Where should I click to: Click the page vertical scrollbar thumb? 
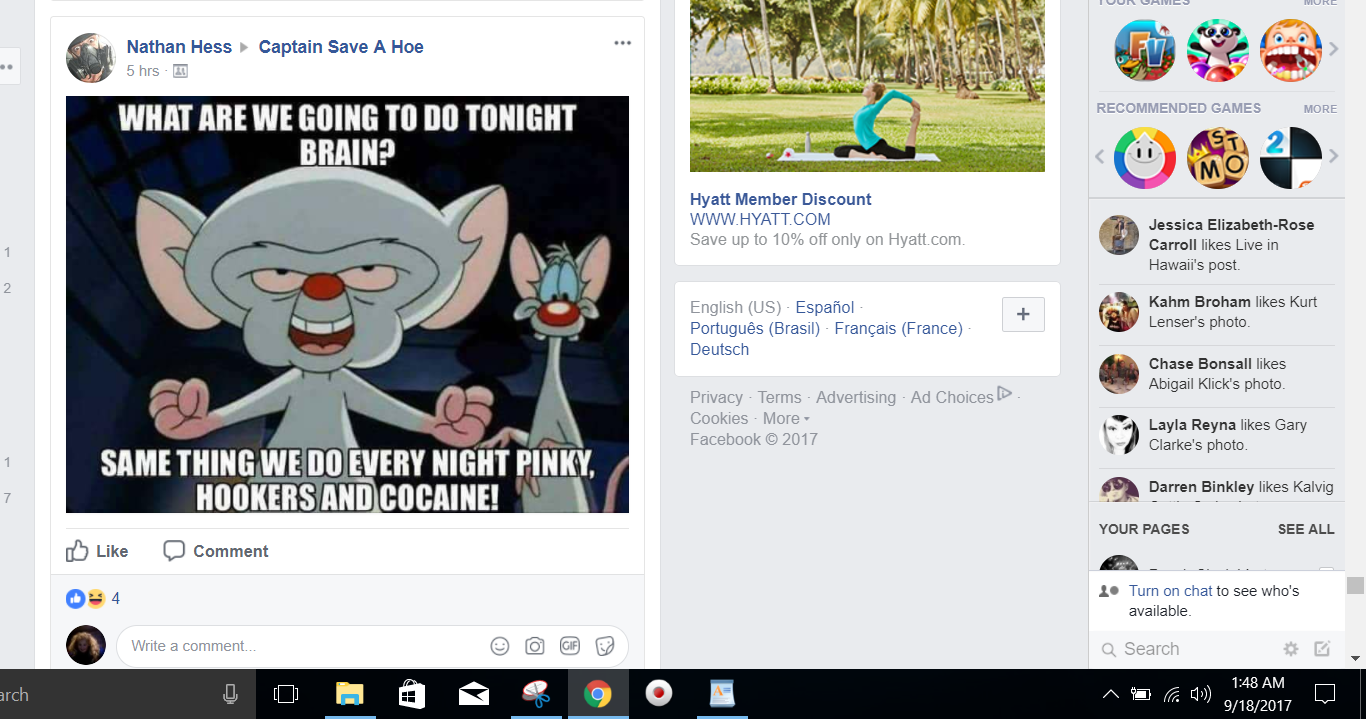point(1356,586)
